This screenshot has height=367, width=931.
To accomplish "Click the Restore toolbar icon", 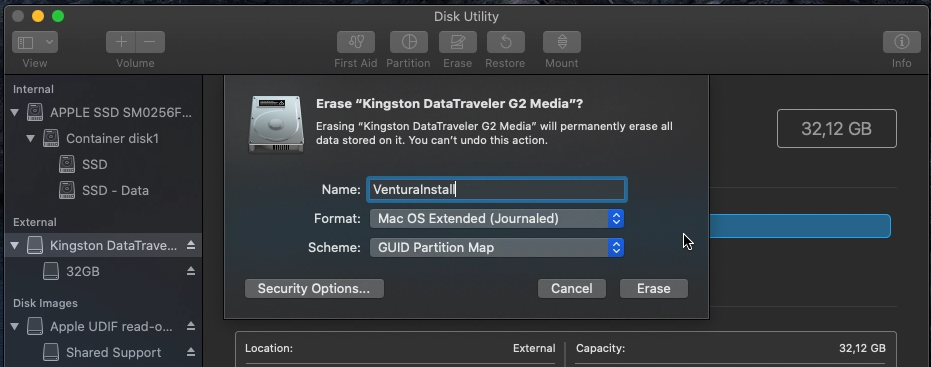I will 505,42.
